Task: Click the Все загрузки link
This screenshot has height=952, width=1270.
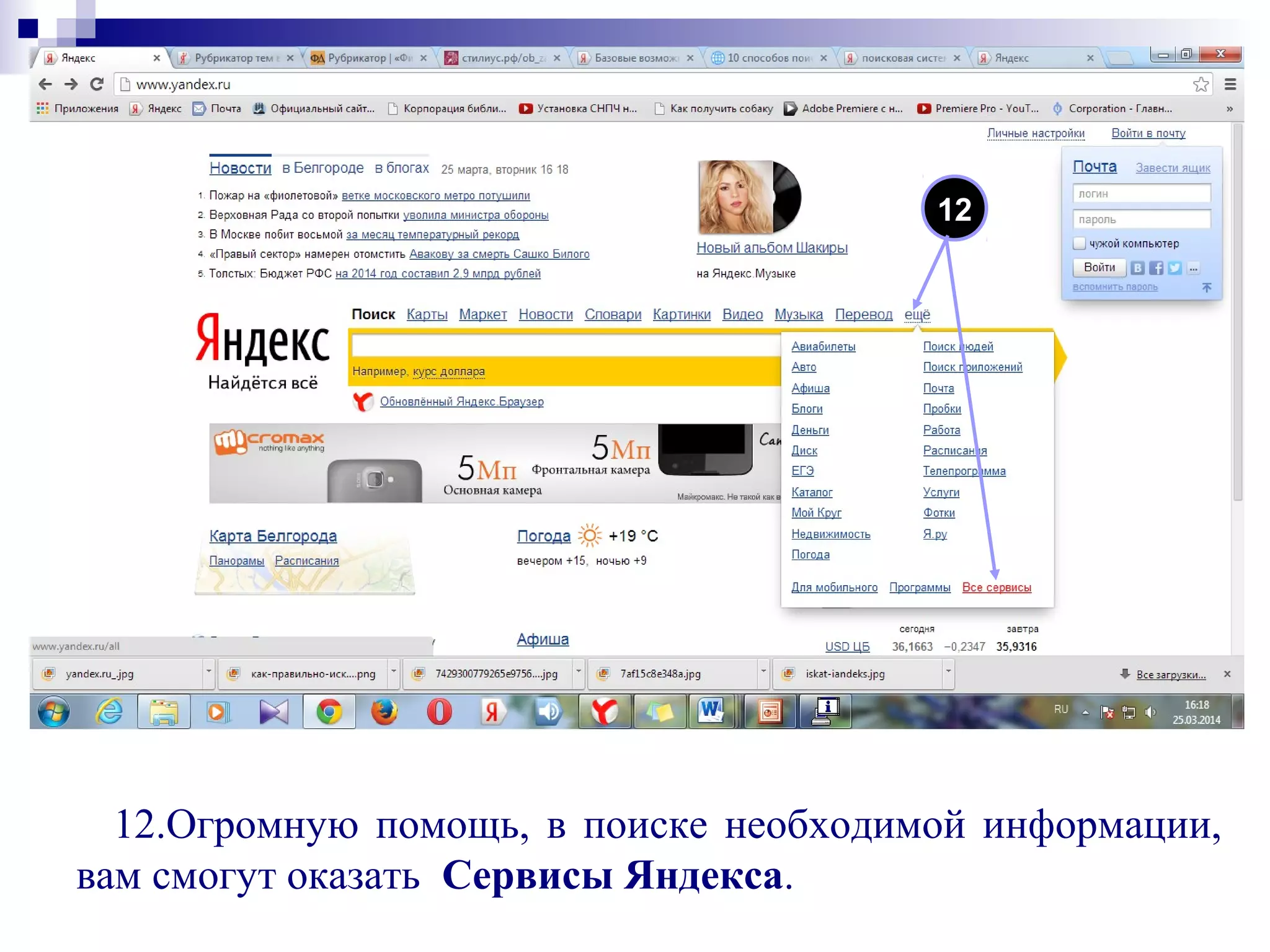Action: coord(1171,674)
